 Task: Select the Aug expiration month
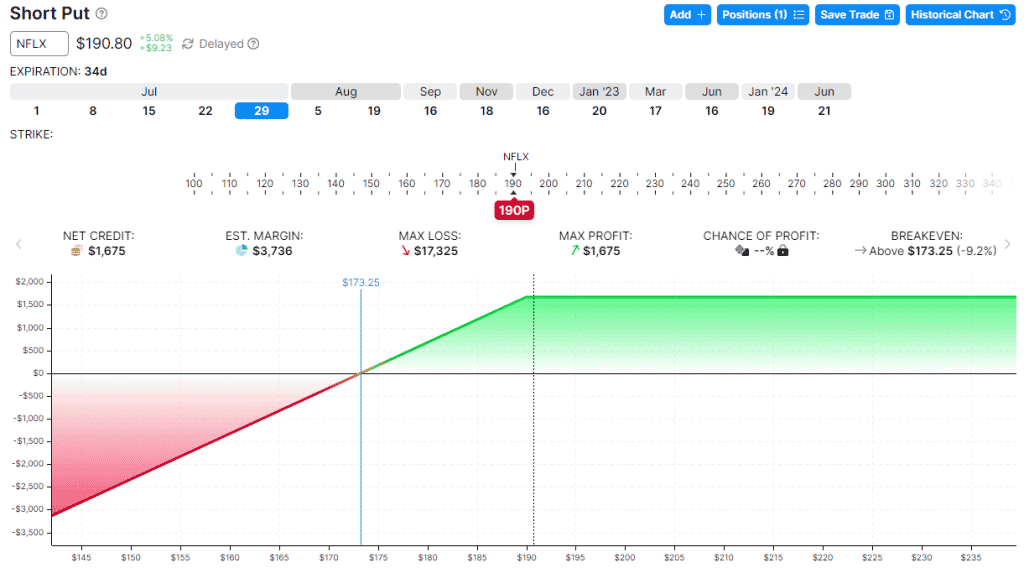[346, 92]
